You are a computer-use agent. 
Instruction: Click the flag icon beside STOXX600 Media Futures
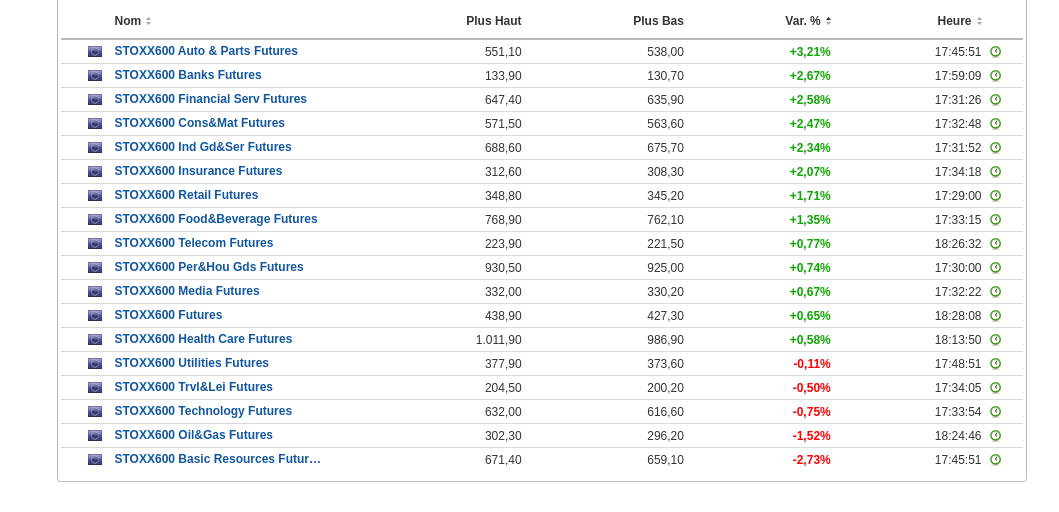[x=95, y=292]
